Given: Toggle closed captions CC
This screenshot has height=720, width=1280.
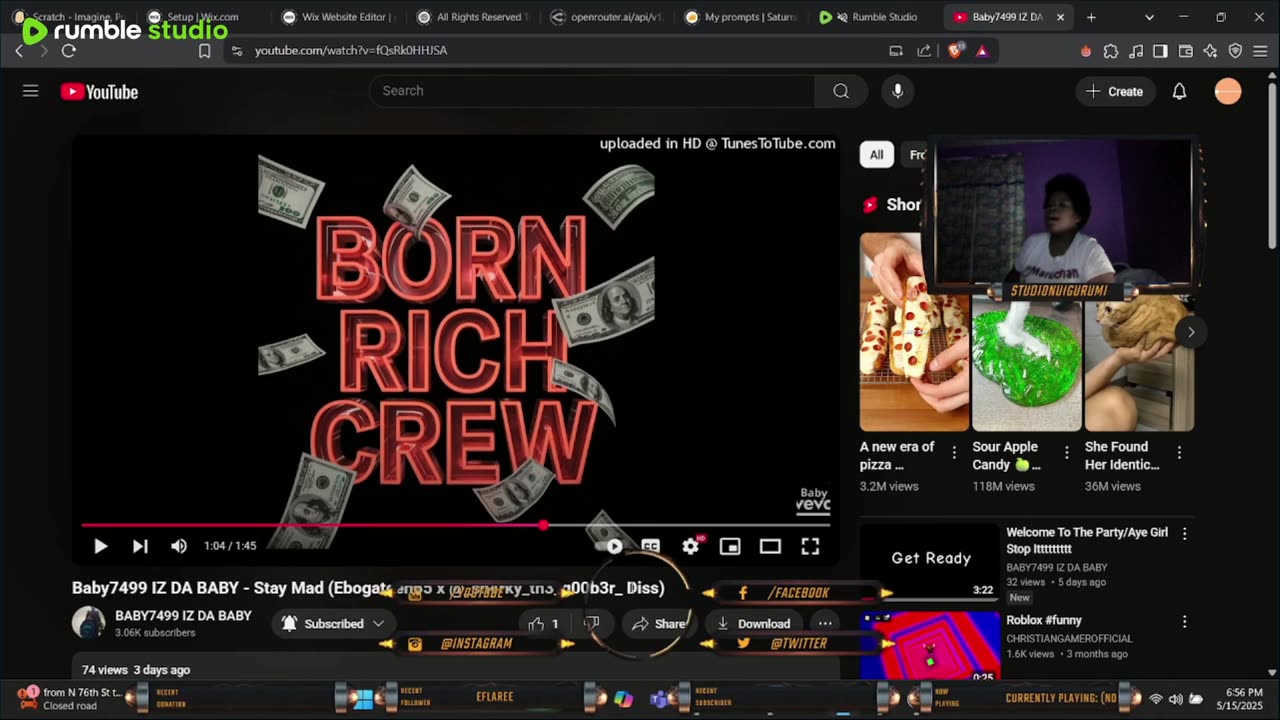Looking at the screenshot, I should point(651,546).
